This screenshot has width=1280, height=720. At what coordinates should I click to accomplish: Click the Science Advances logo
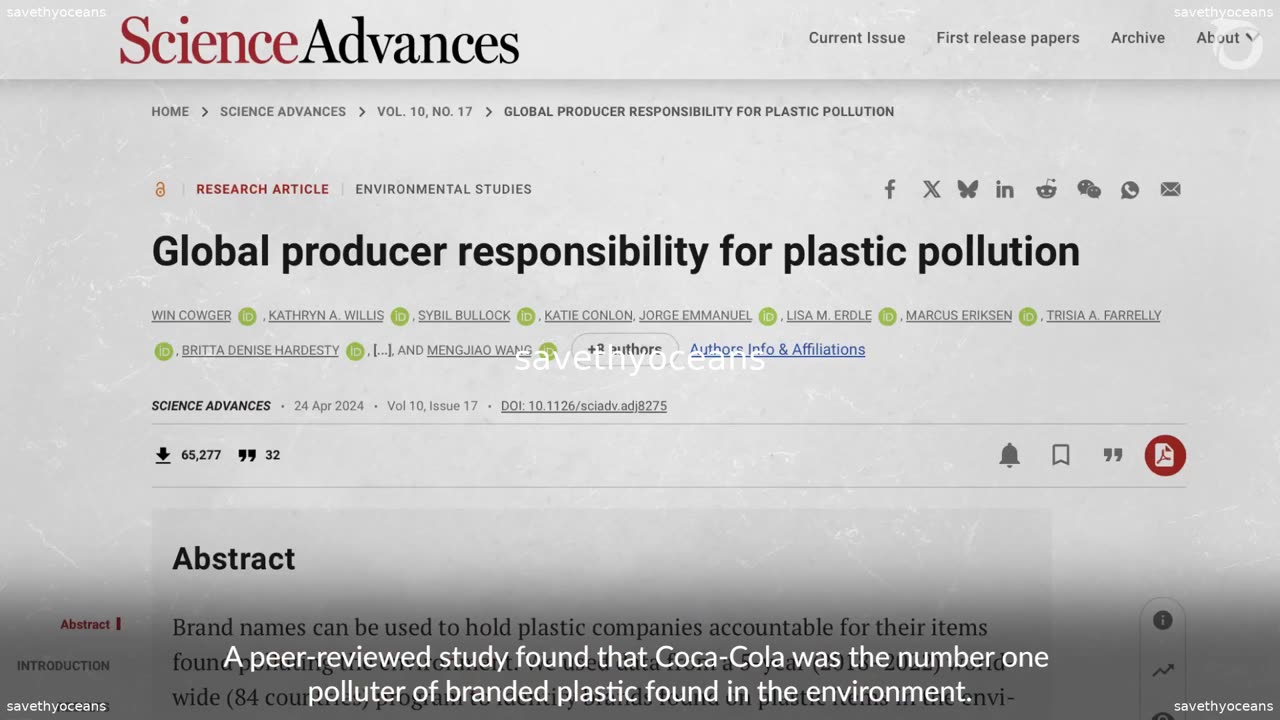(x=319, y=40)
